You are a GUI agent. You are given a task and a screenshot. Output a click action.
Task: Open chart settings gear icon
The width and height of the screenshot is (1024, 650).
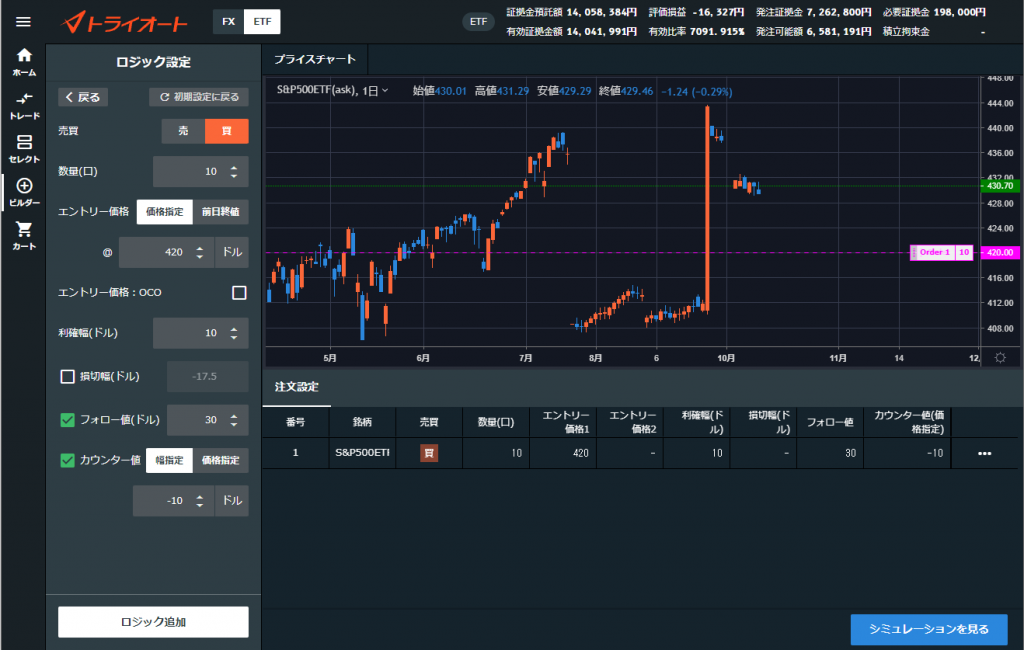[x=1000, y=357]
